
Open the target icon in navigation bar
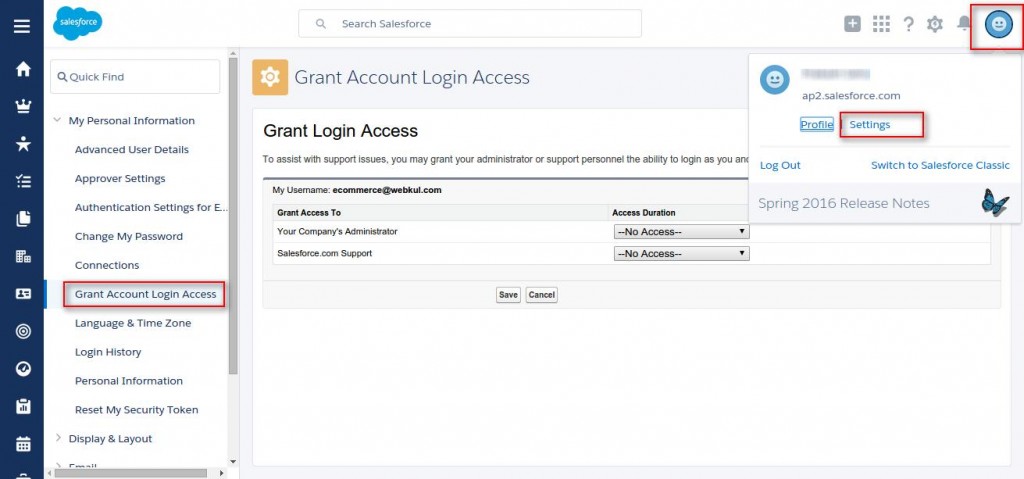(23, 331)
